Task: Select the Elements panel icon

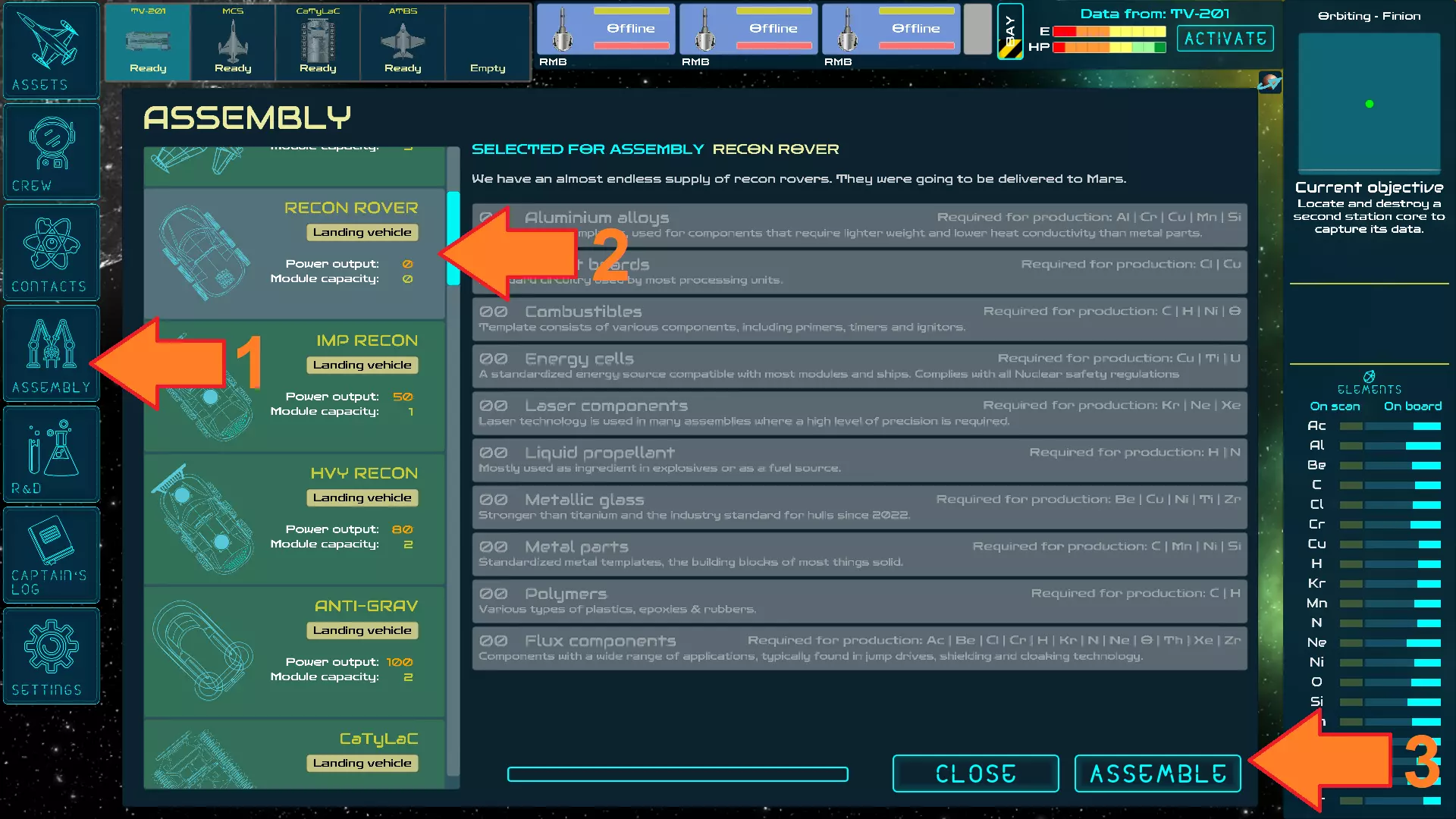Action: point(1369,377)
